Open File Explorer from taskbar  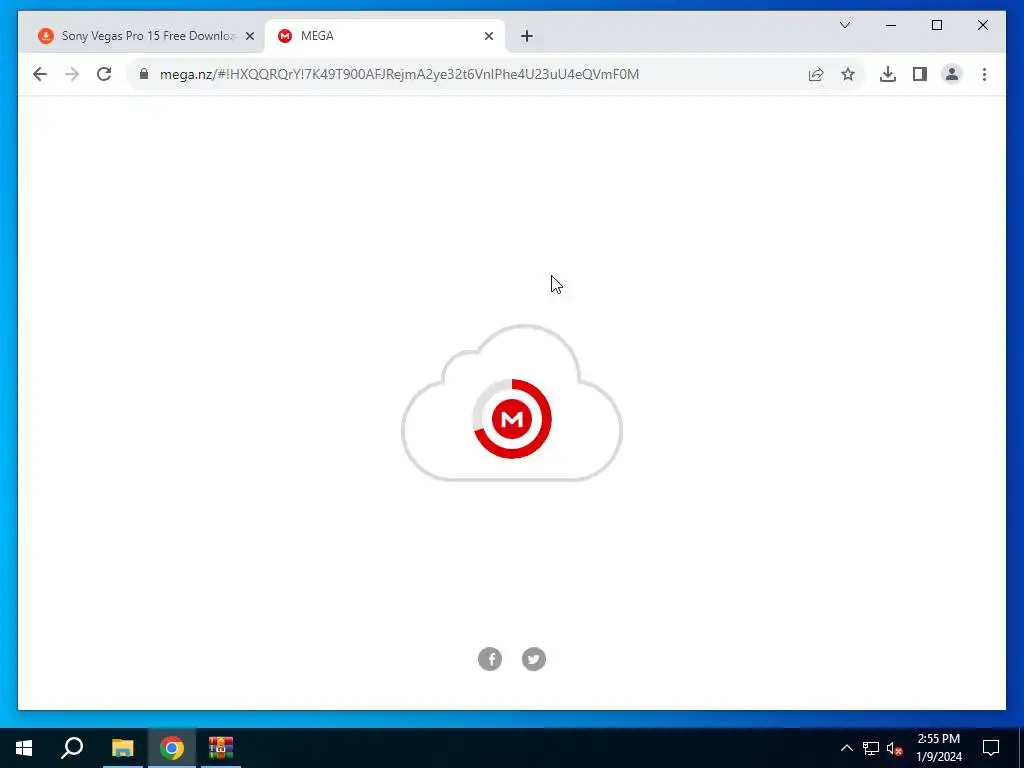pos(122,748)
